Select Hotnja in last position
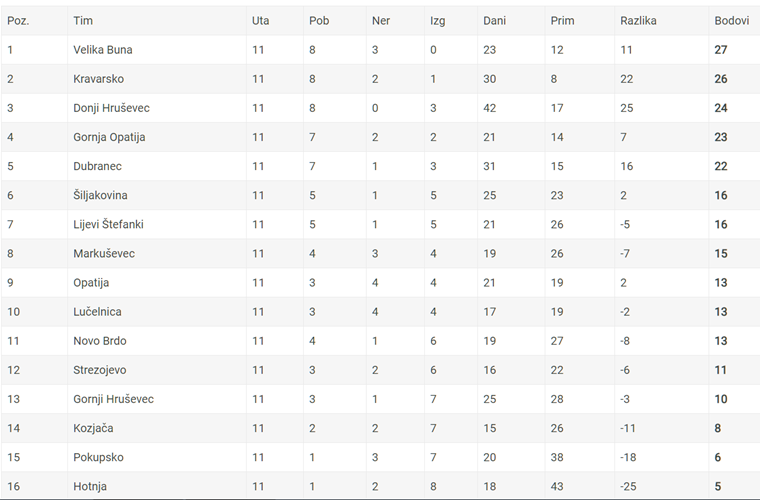Image resolution: width=760 pixels, height=500 pixels. point(90,486)
